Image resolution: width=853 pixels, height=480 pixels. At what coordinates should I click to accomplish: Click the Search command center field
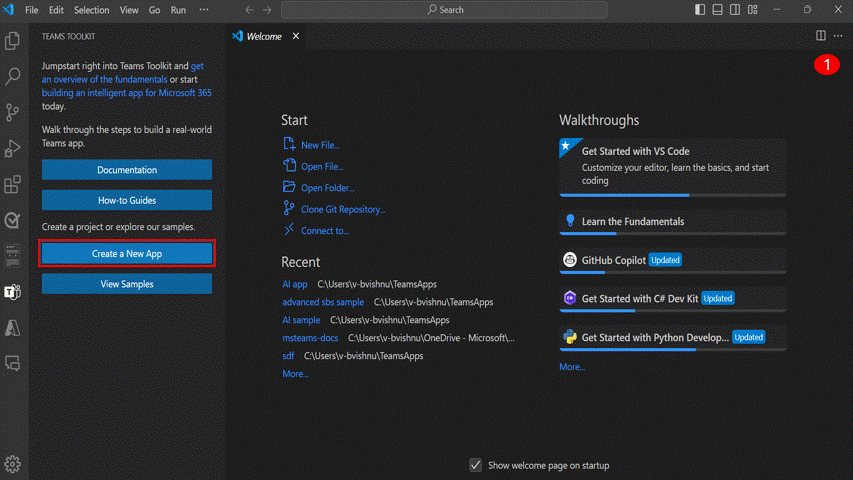tap(444, 10)
